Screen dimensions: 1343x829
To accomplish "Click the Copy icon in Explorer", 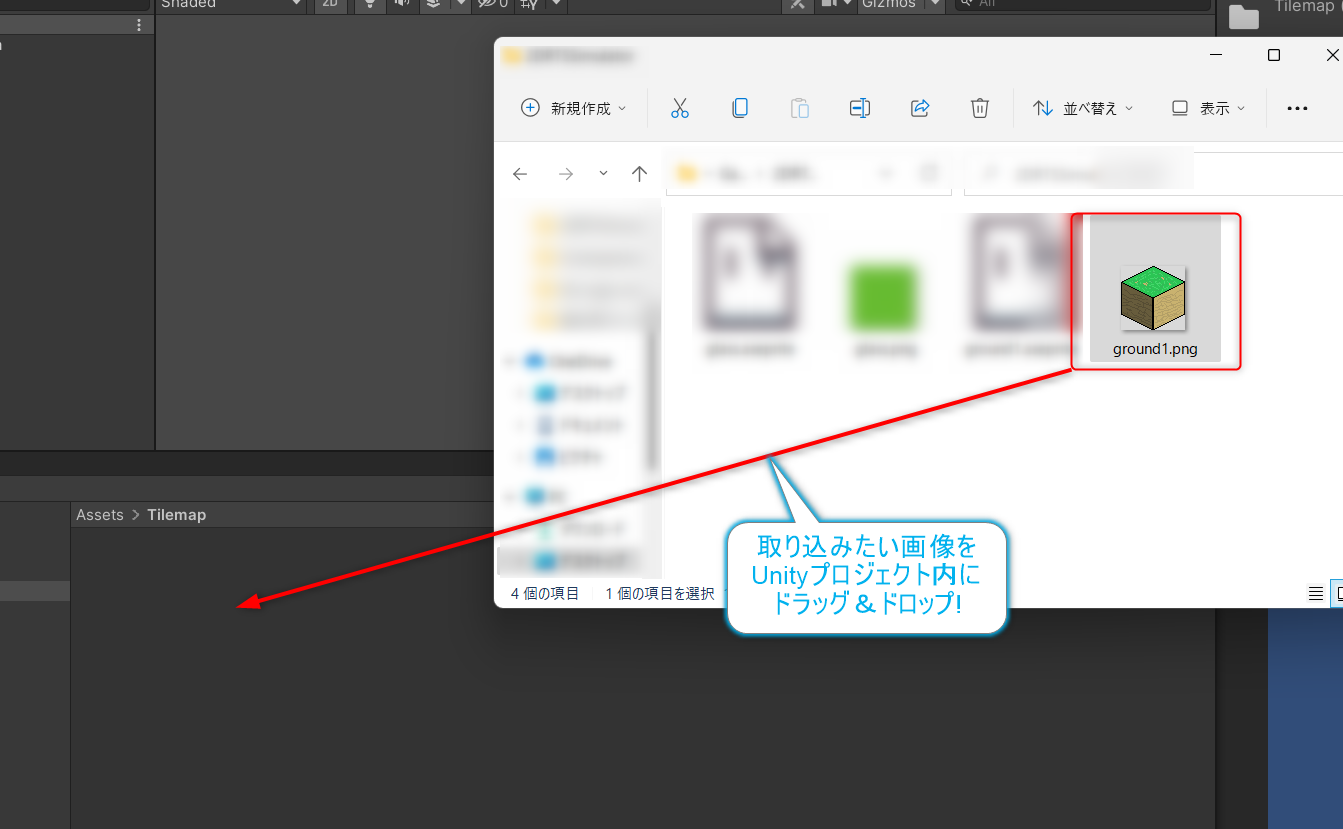I will coord(740,108).
